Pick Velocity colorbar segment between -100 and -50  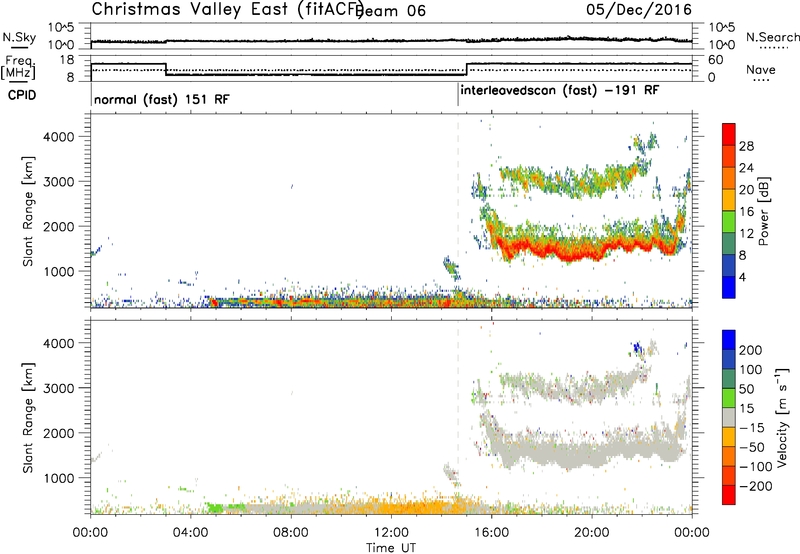tap(729, 457)
